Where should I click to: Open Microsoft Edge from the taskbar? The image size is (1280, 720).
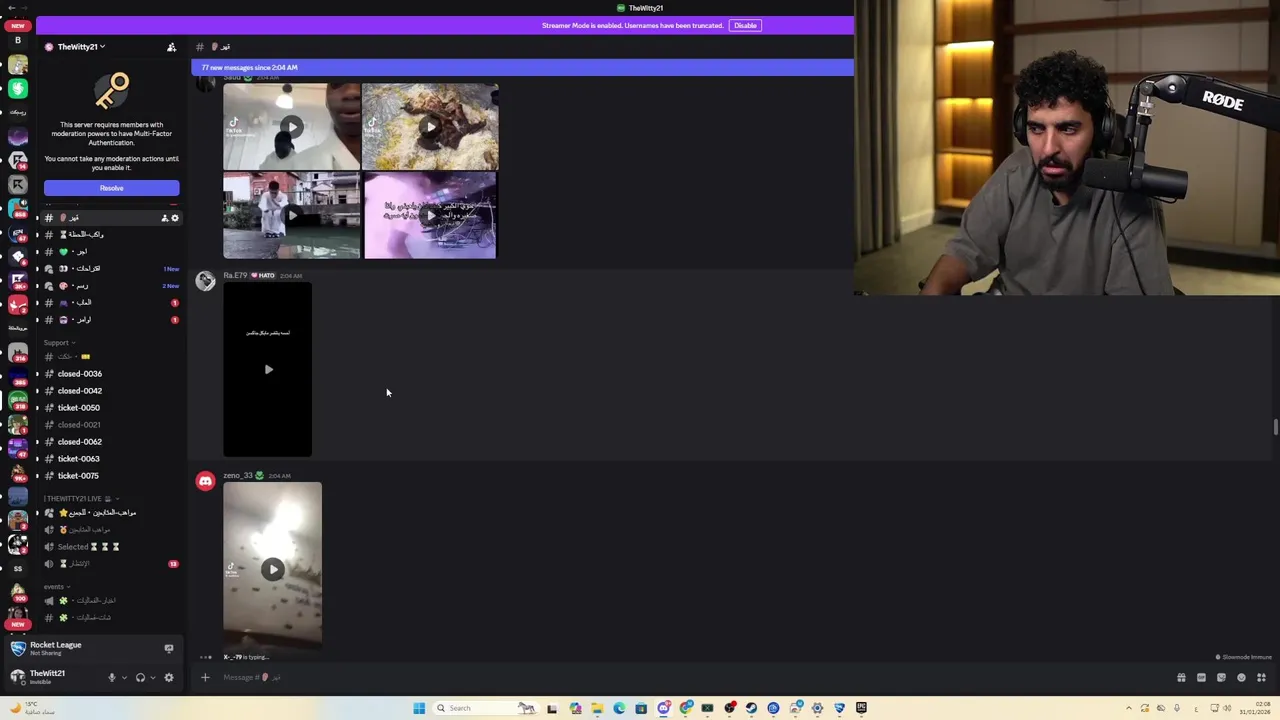click(619, 708)
